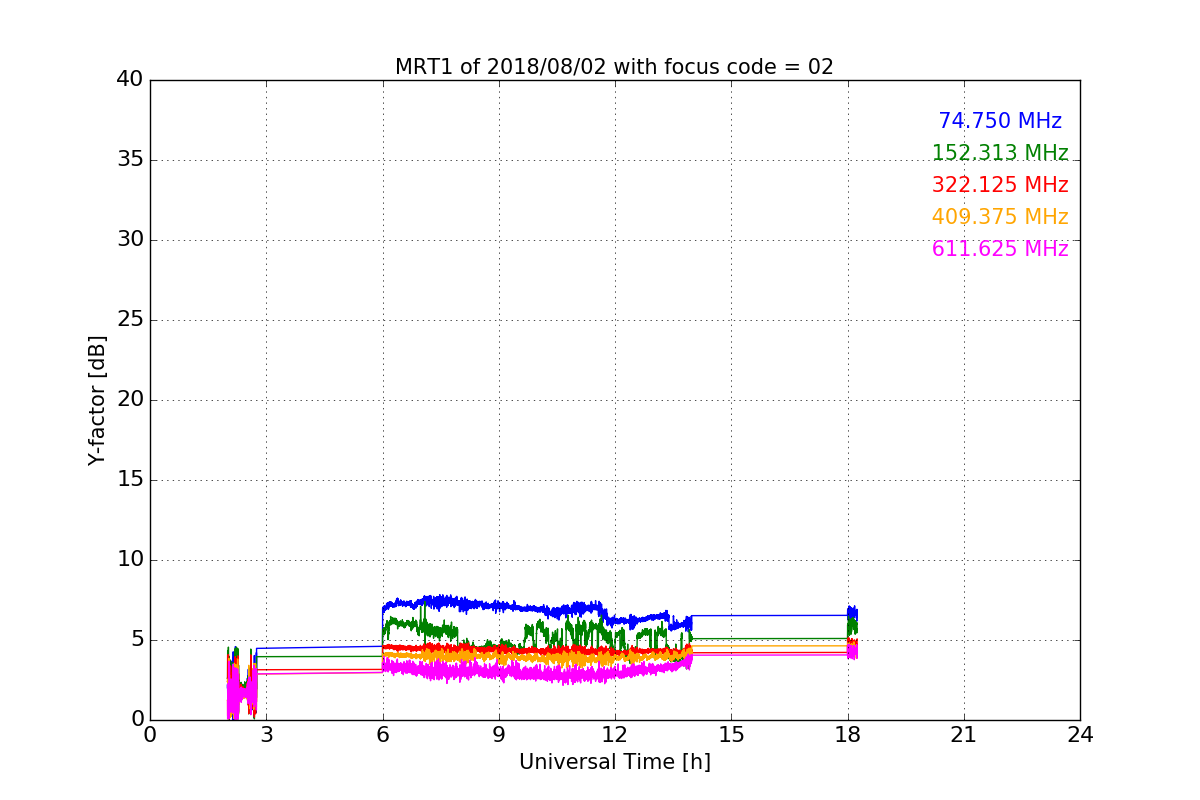Click the y-axis tick label 20
This screenshot has width=1200, height=800.
[130, 400]
